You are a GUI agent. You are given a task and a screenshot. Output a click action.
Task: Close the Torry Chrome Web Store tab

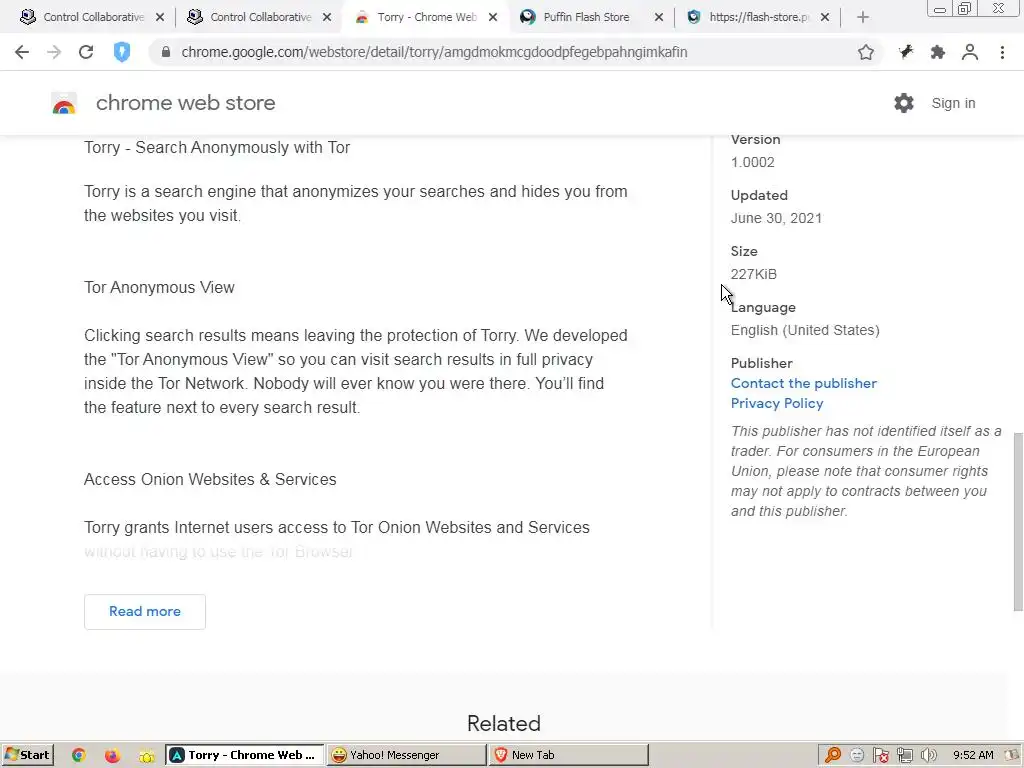click(x=493, y=18)
